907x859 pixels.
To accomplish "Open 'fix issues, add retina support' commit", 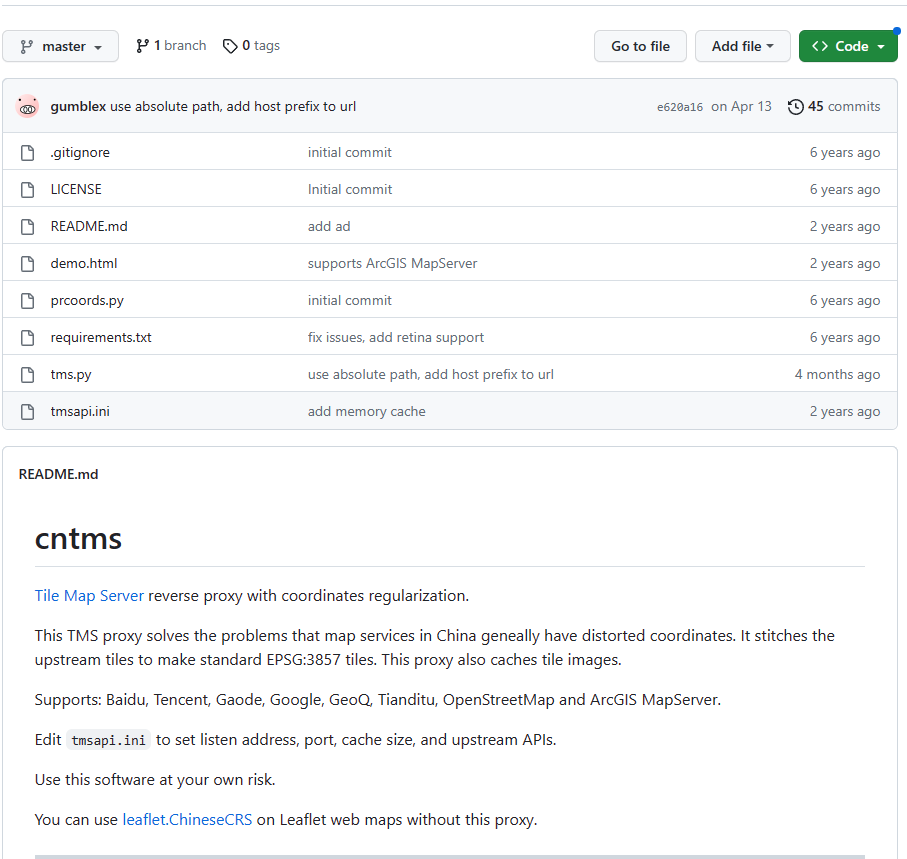I will coord(396,337).
